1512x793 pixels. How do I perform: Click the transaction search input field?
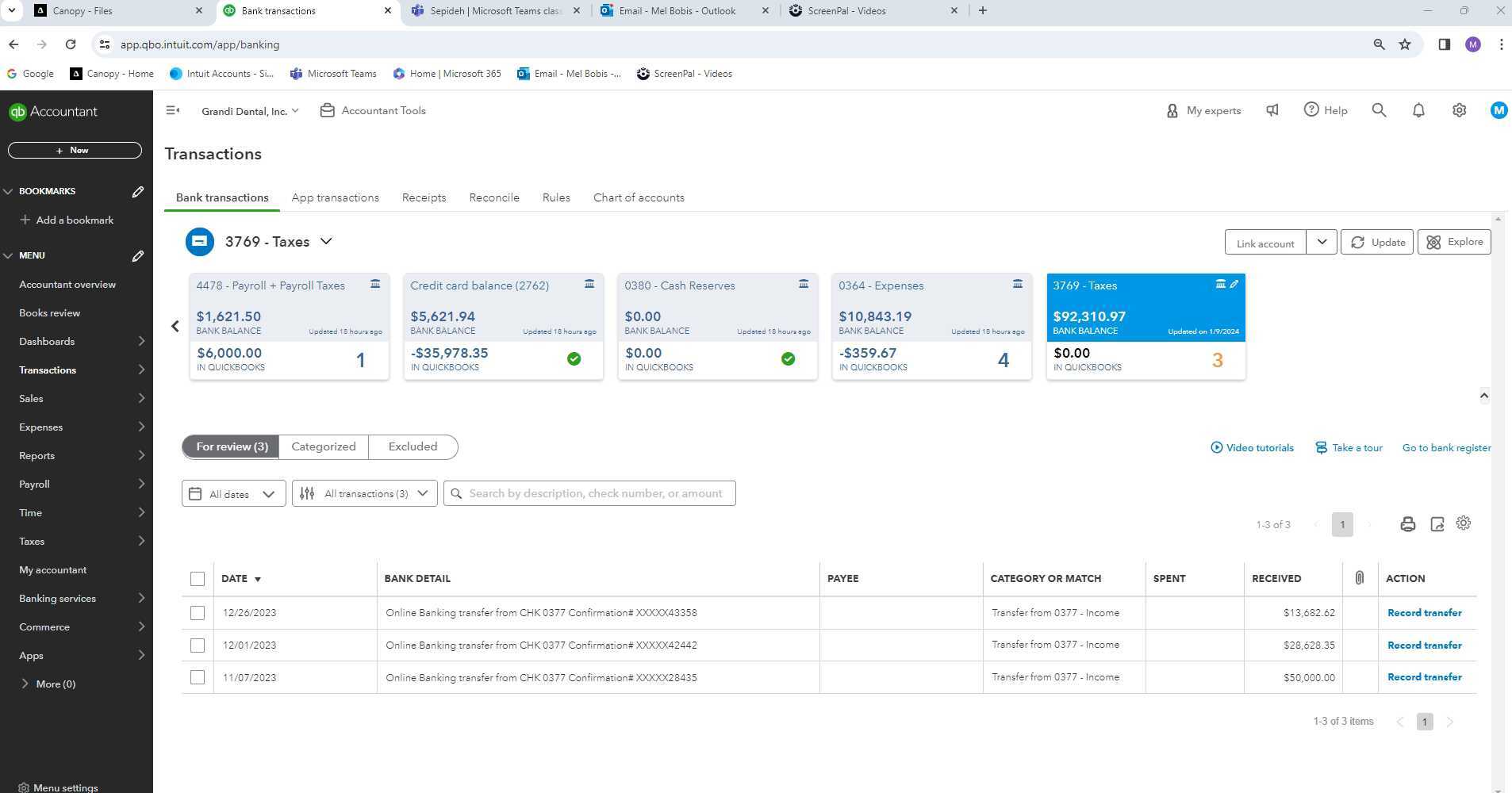[x=595, y=493]
